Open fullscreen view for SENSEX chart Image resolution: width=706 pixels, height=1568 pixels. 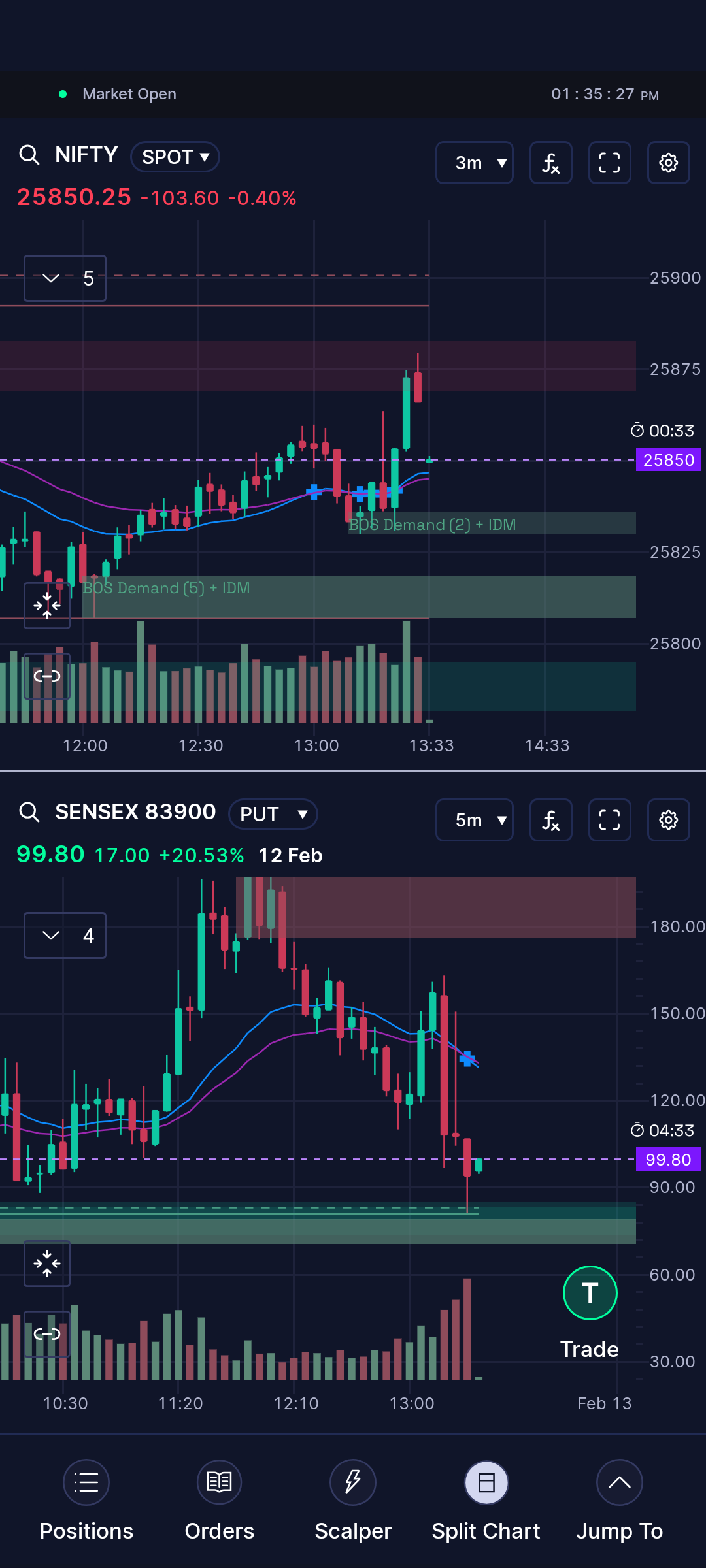[609, 820]
